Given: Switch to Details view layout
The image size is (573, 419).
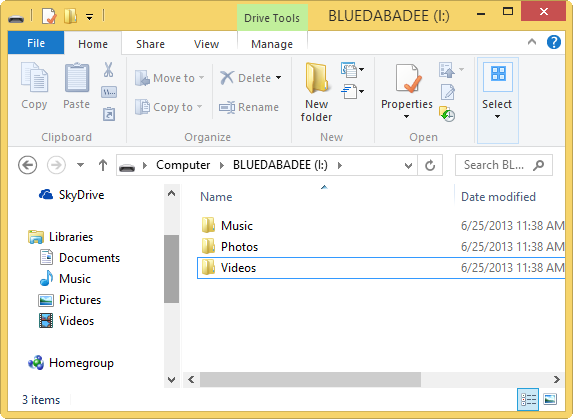Looking at the screenshot, I should (528, 399).
